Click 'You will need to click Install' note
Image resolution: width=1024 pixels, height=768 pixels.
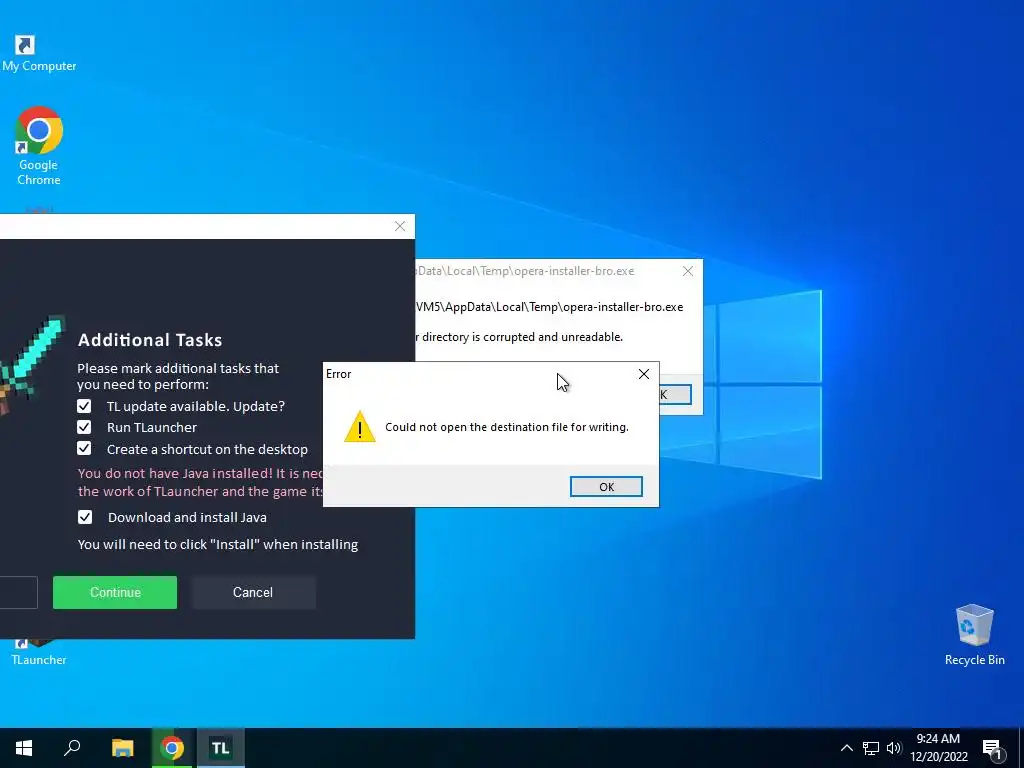pyautogui.click(x=217, y=545)
